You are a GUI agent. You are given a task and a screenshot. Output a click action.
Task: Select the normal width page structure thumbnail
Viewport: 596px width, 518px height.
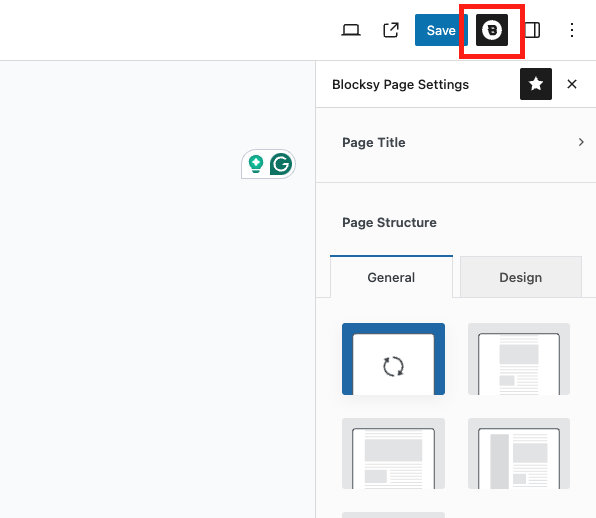point(393,453)
